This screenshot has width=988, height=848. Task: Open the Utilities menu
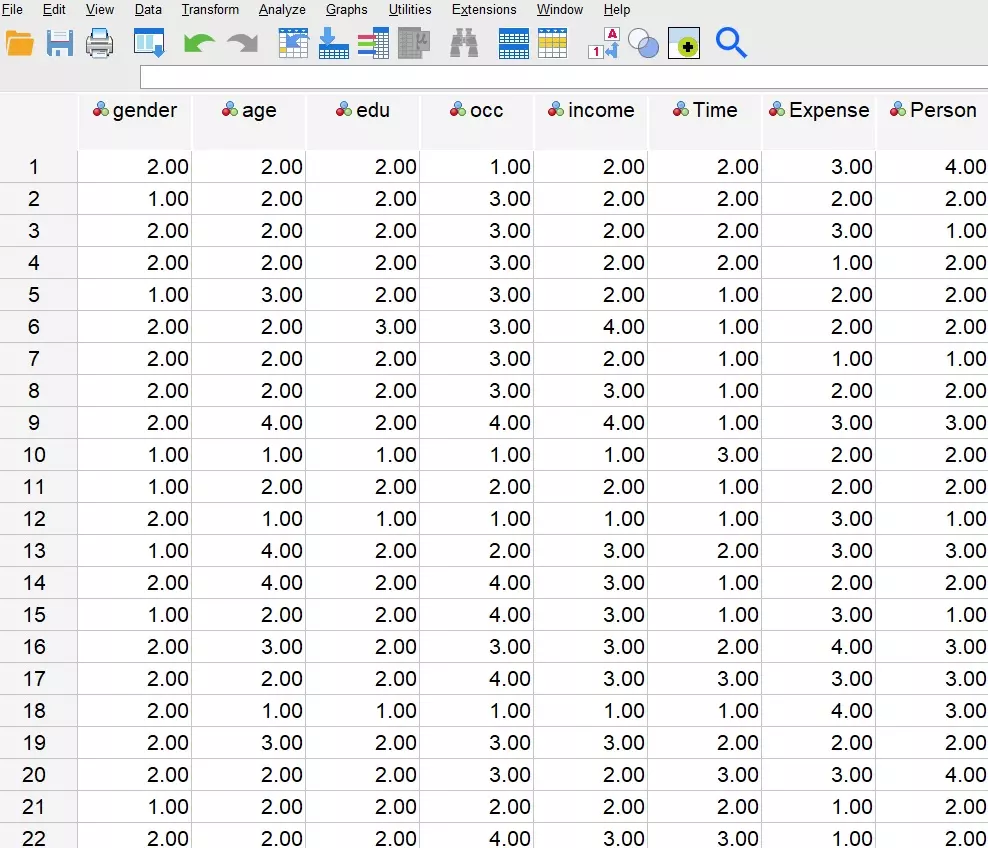410,9
